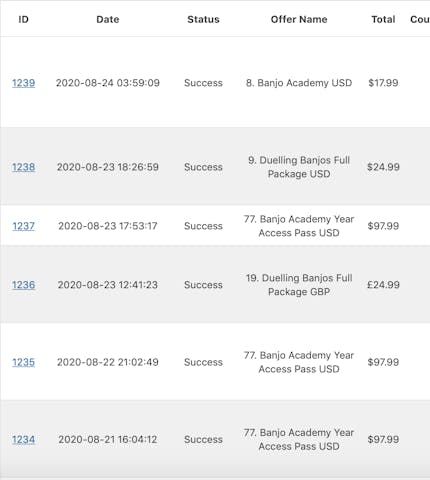Click the £24.99 total for order 1236

[x=383, y=285]
